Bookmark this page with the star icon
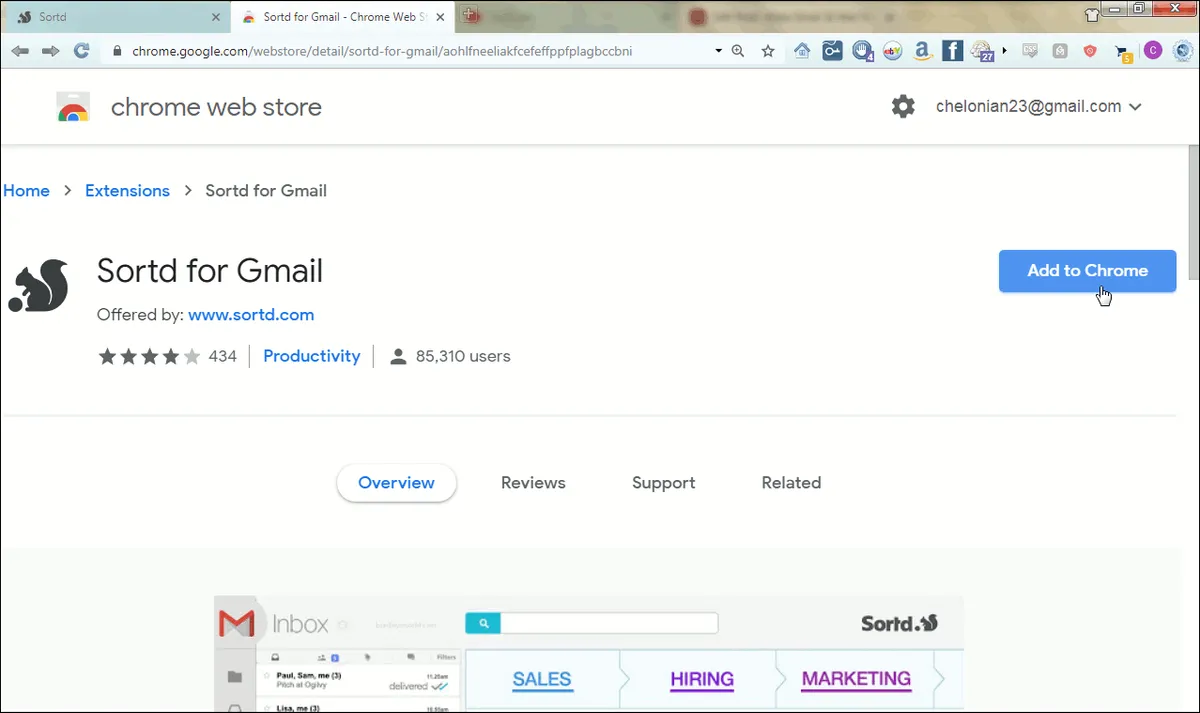 point(768,50)
